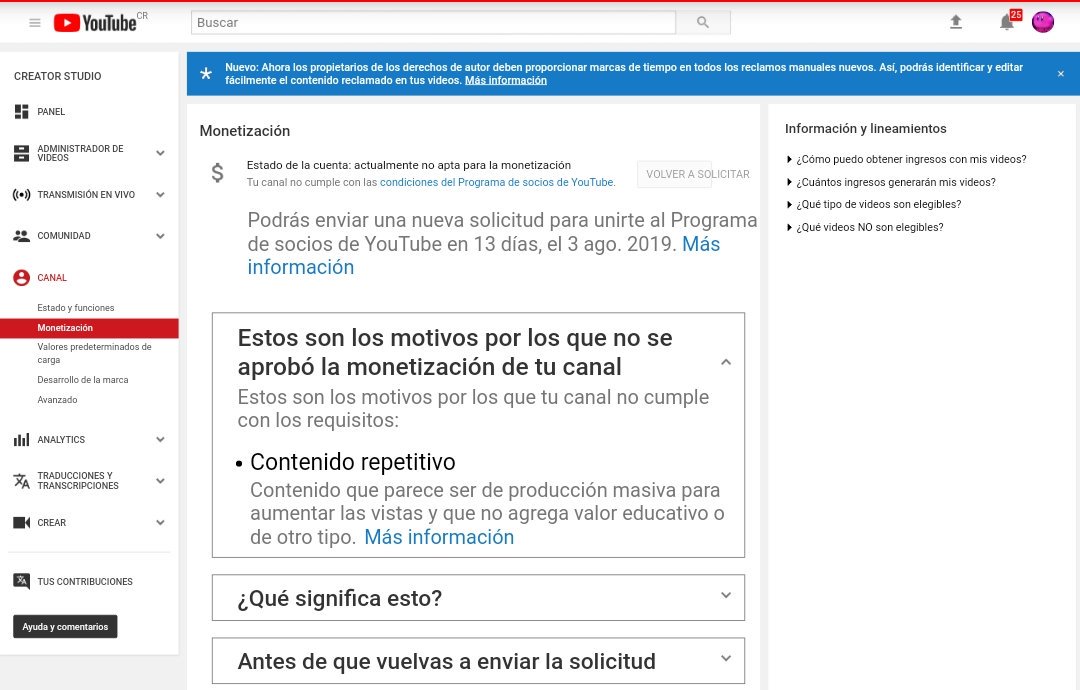Image resolution: width=1080 pixels, height=690 pixels.
Task: Click the 'Ayuda y comentarios' button
Action: [x=65, y=627]
